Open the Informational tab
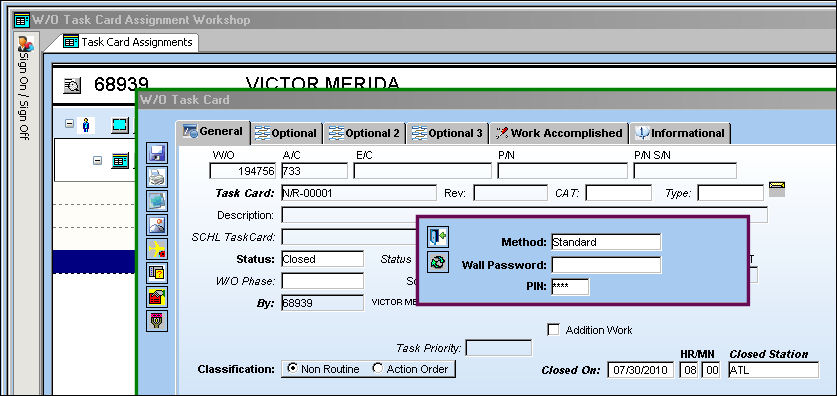Image resolution: width=837 pixels, height=396 pixels. pos(680,133)
